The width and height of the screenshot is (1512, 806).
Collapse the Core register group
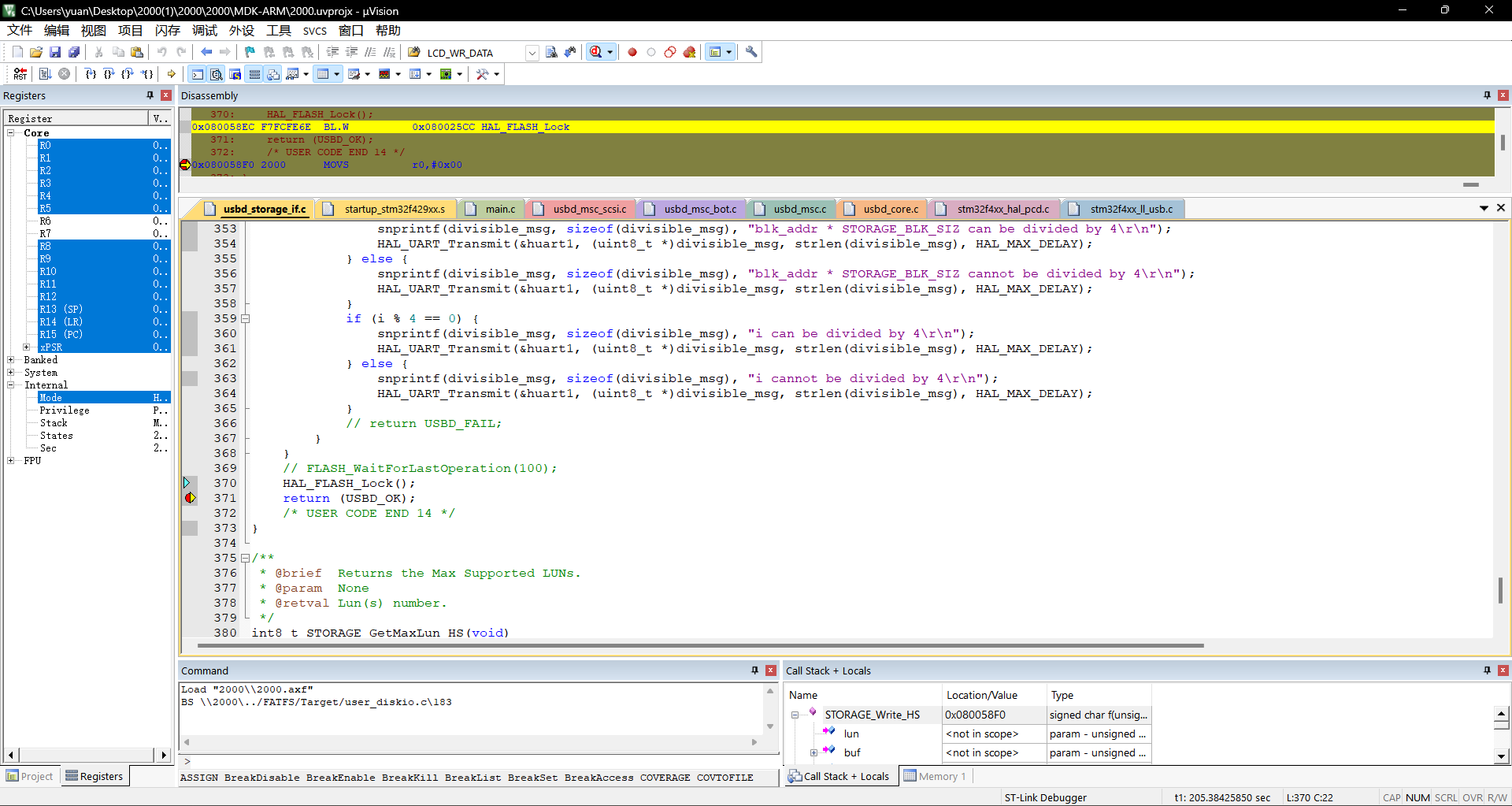[x=11, y=133]
